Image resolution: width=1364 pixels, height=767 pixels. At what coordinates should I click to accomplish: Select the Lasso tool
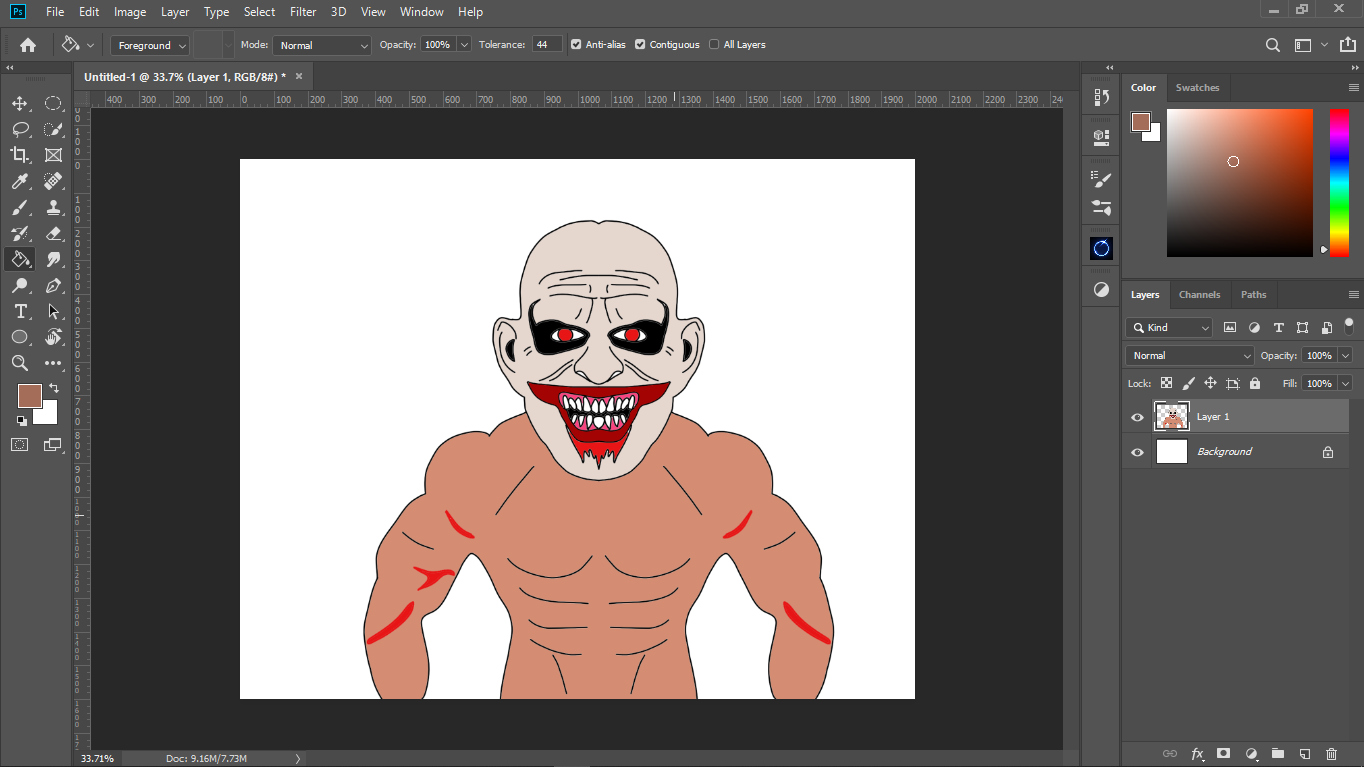coord(19,129)
